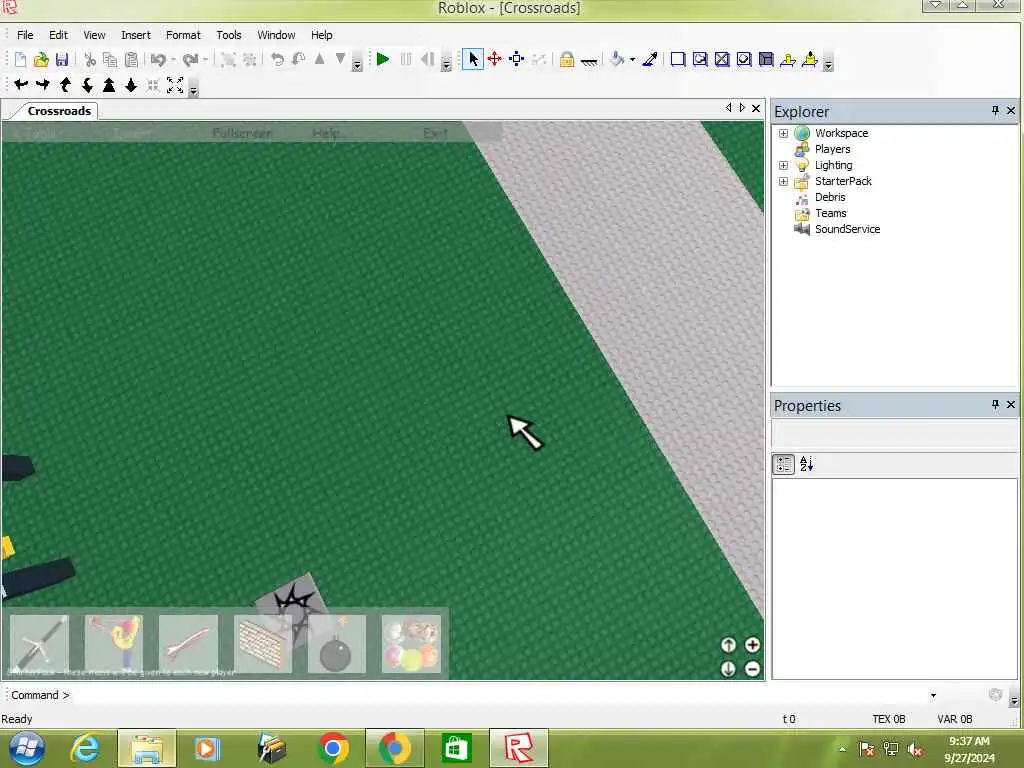This screenshot has width=1024, height=768.
Task: Pin the Explorer panel
Action: 995,110
